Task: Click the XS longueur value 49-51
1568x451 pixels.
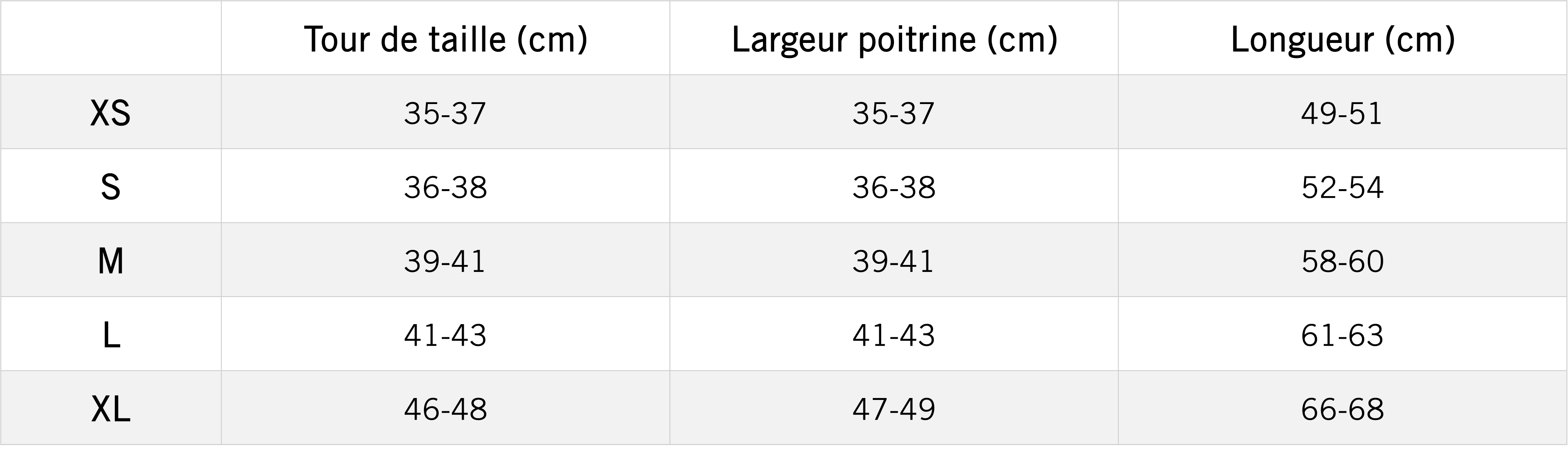Action: [x=1342, y=113]
